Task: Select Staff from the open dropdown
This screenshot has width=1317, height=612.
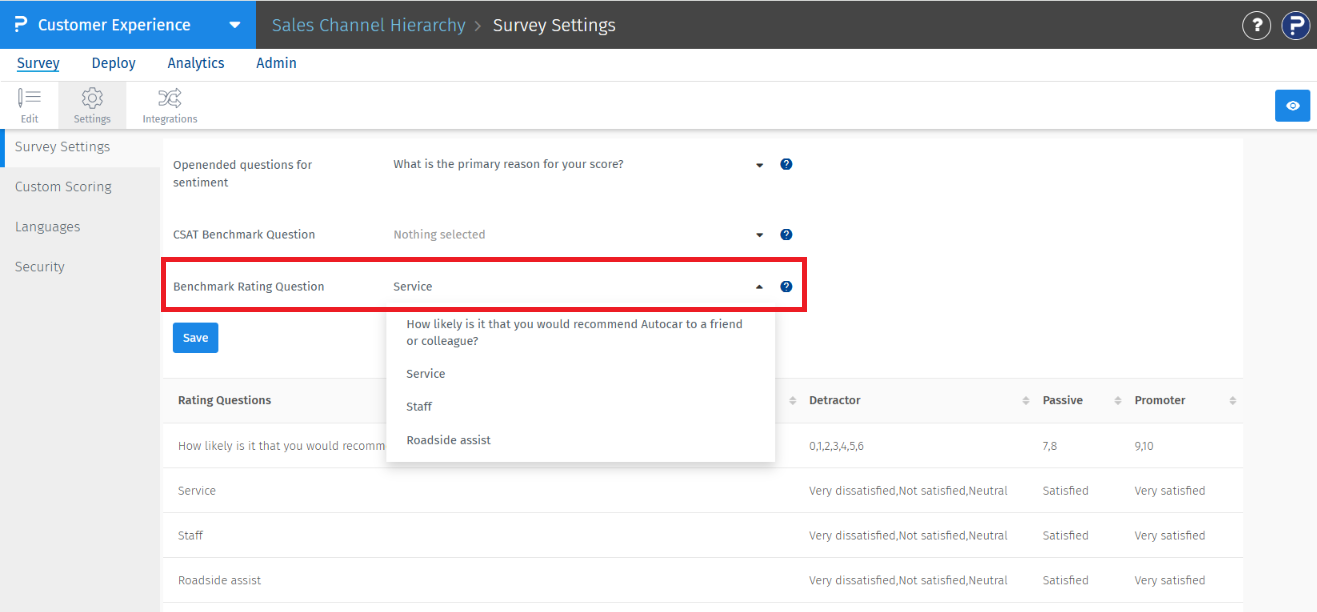Action: (418, 406)
